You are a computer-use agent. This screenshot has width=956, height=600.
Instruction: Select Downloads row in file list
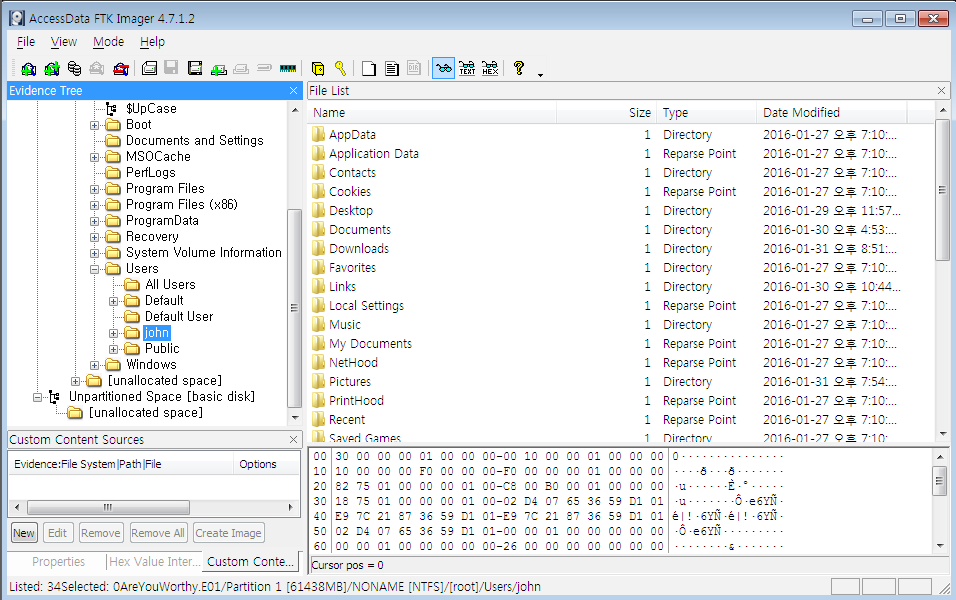pos(621,249)
